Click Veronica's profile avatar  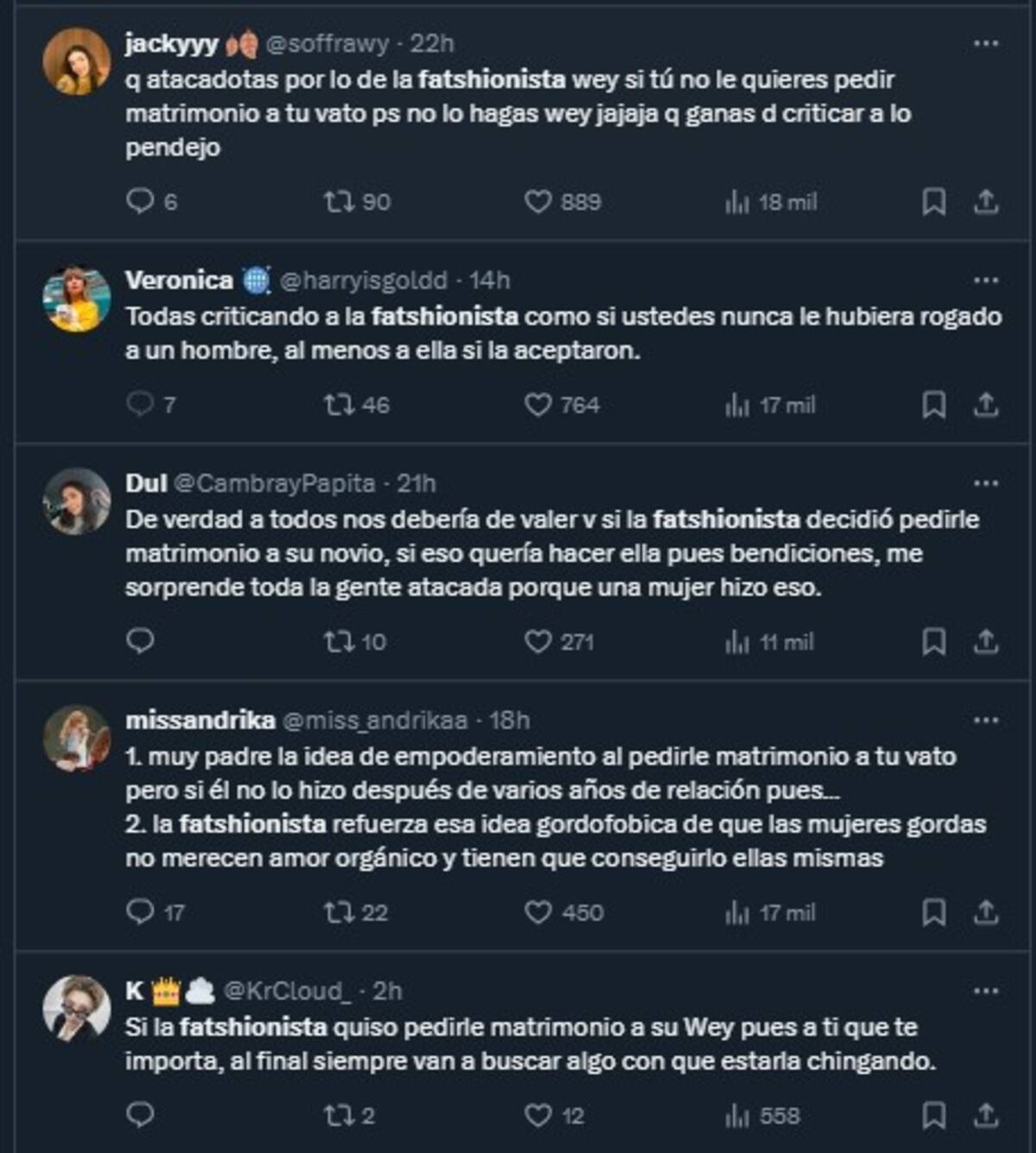(77, 299)
